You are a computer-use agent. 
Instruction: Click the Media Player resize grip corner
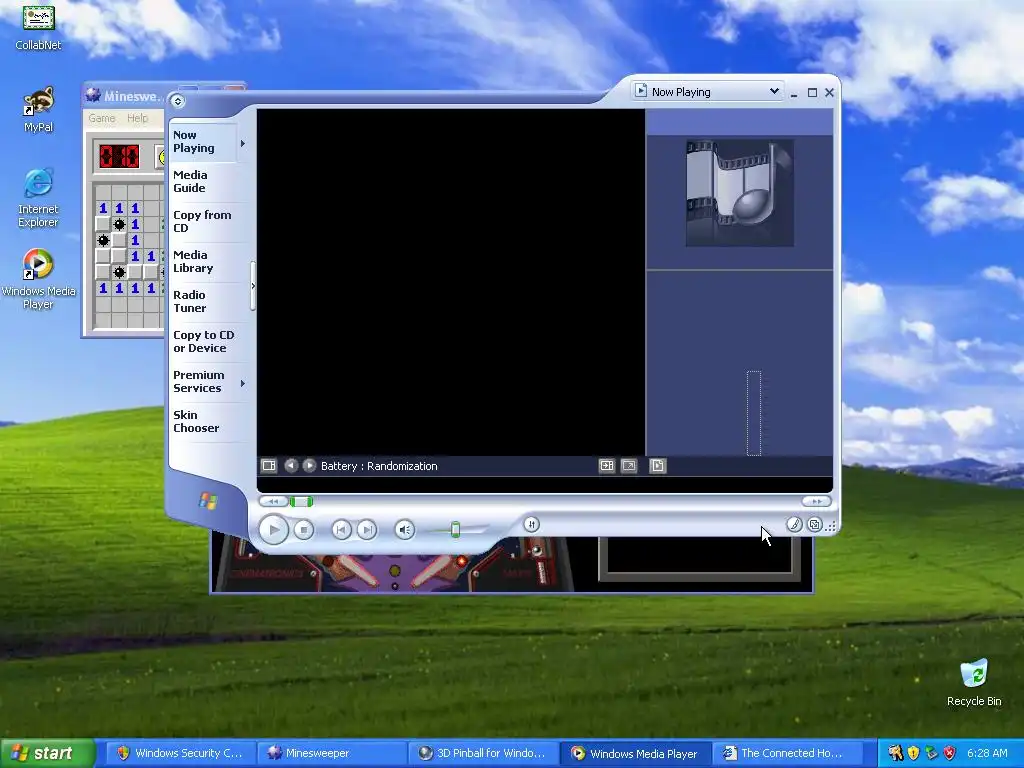[831, 526]
